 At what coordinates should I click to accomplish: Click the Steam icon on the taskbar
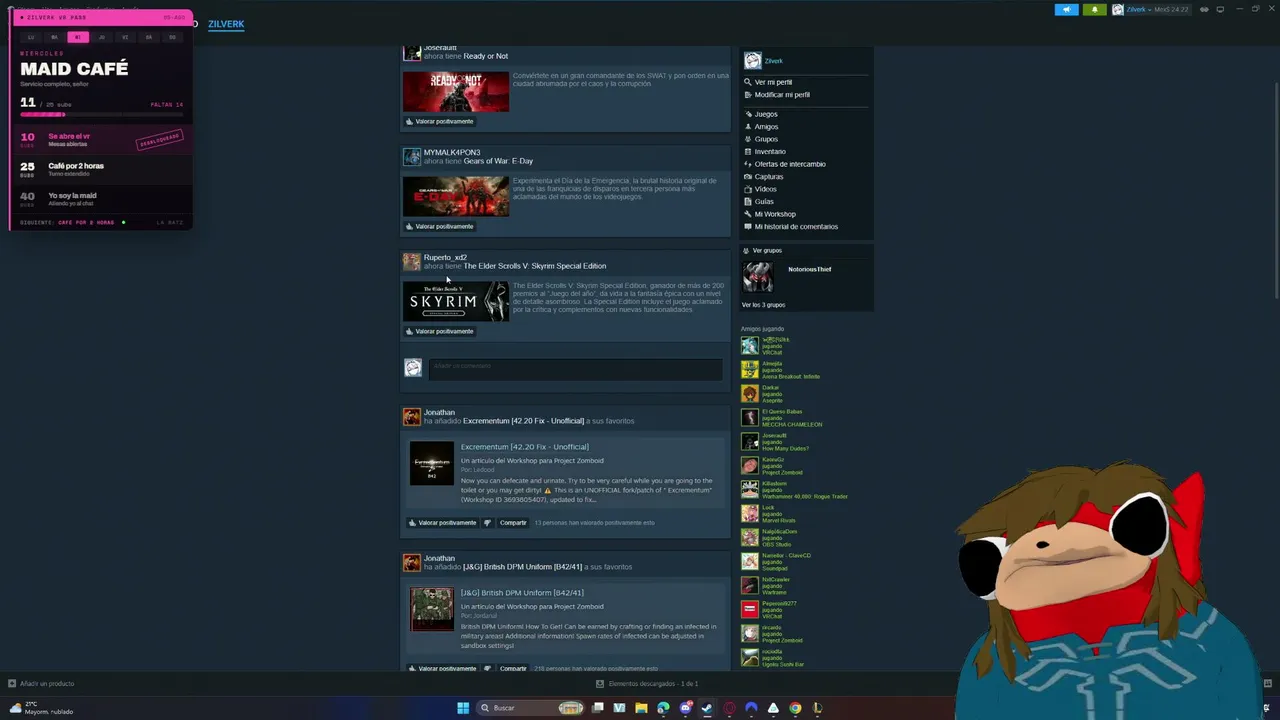707,708
